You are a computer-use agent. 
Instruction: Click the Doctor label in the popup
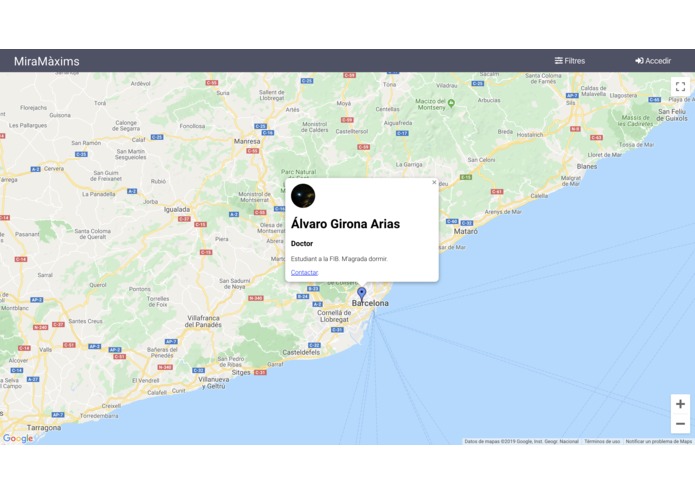pos(302,243)
